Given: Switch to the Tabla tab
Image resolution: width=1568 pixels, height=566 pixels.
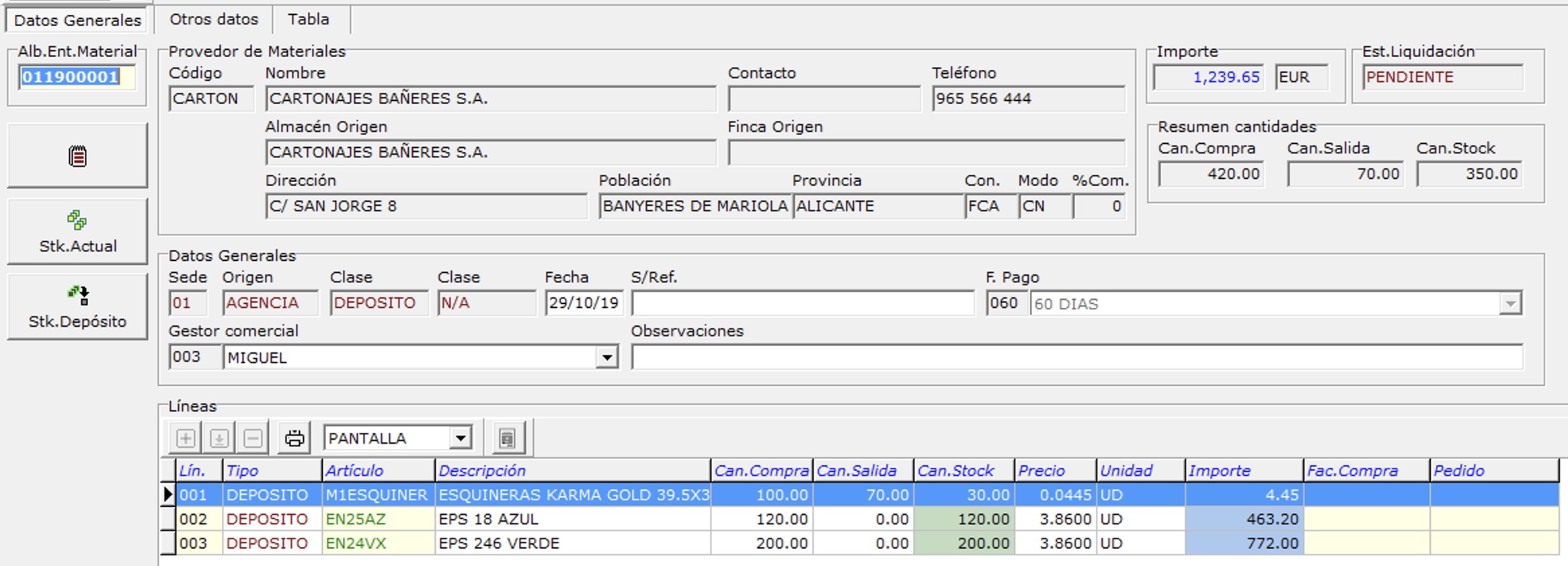Looking at the screenshot, I should tap(309, 19).
